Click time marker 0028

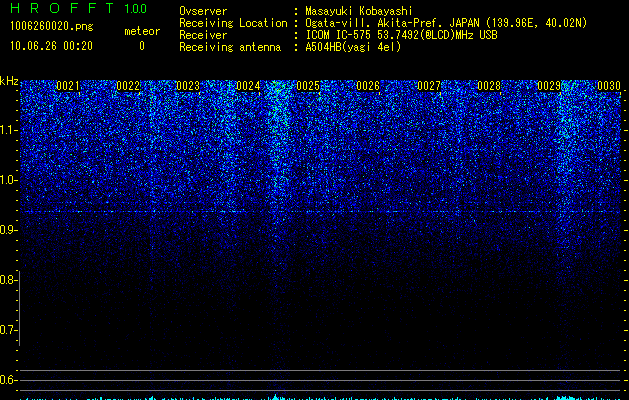point(489,86)
